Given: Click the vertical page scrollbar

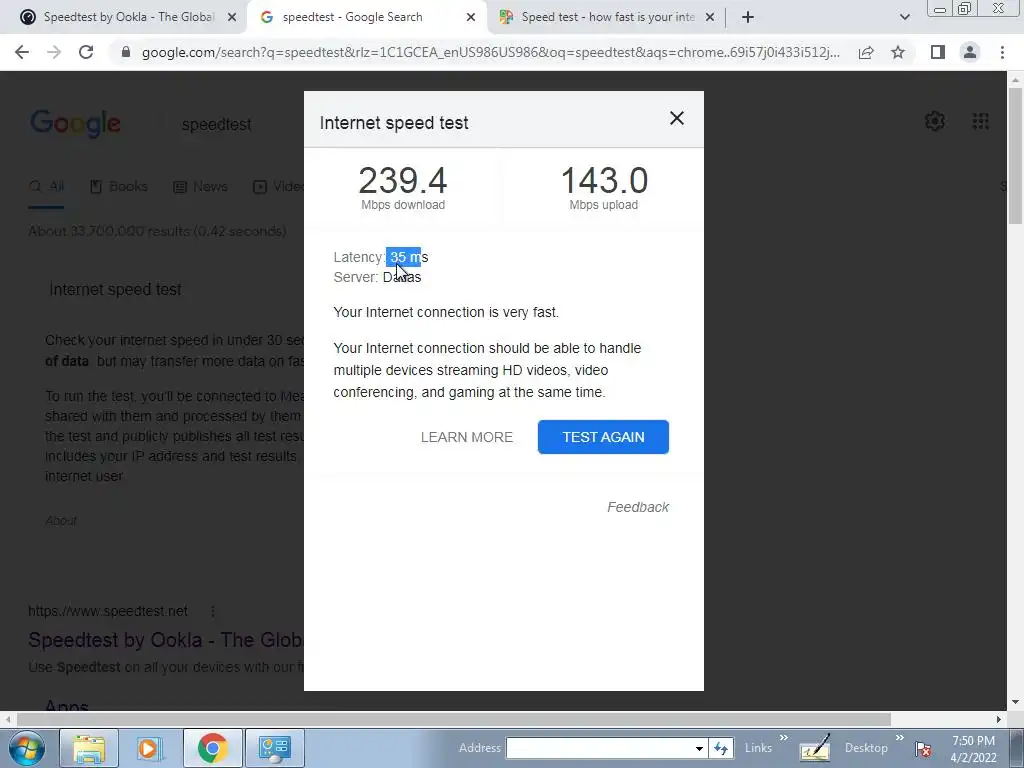Looking at the screenshot, I should [1016, 157].
